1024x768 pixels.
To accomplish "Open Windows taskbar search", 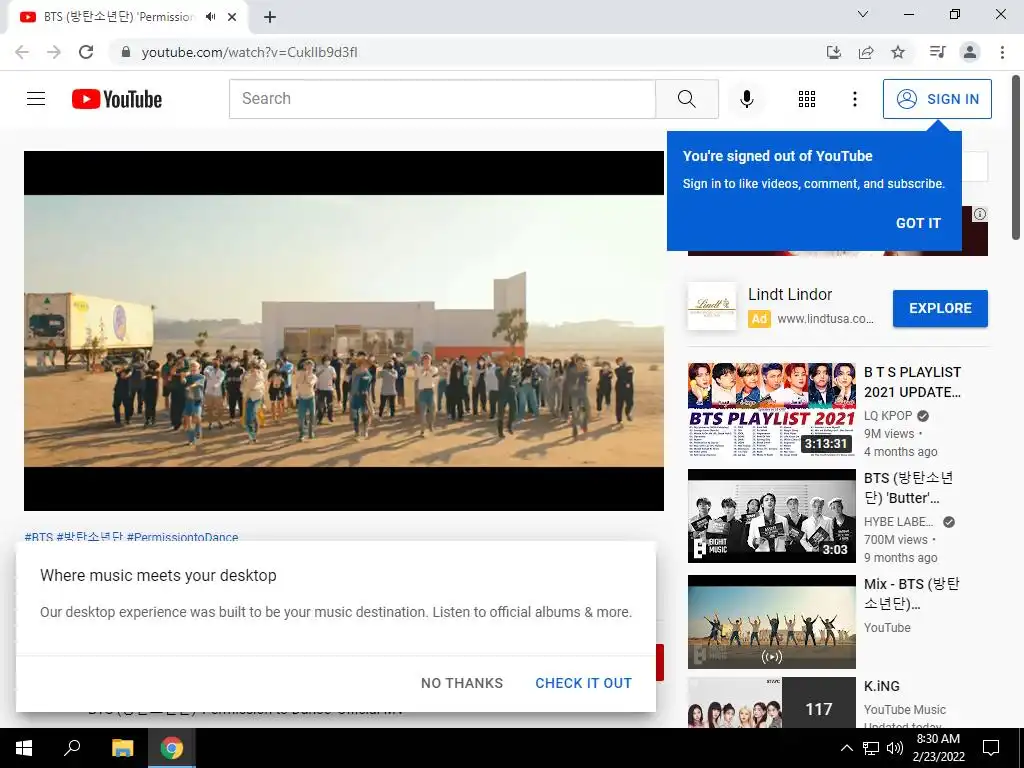I will pos(72,748).
